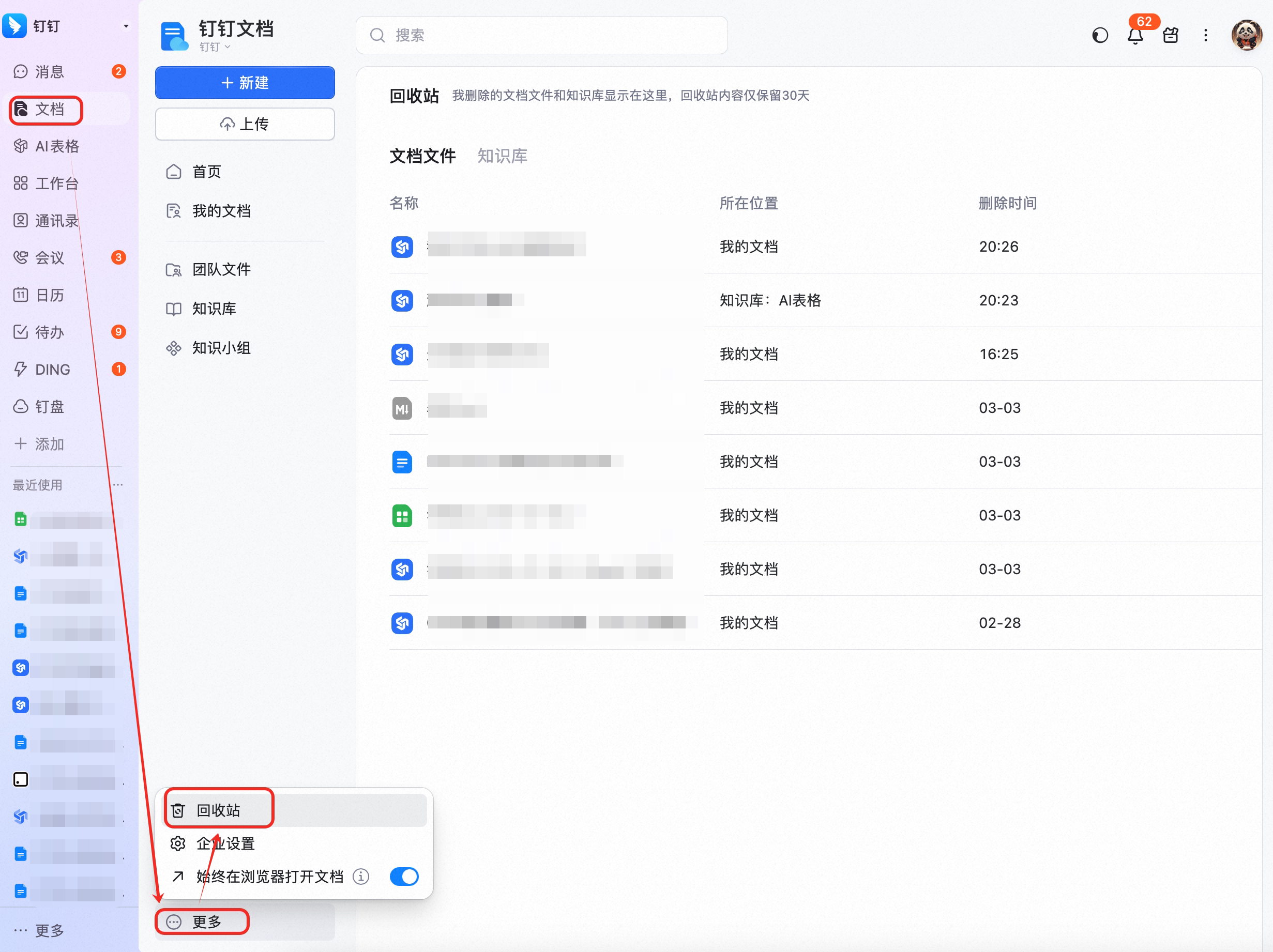Viewport: 1273px width, 952px height.
Task: Open the 钉盘 cloud drive icon
Action: 21,407
